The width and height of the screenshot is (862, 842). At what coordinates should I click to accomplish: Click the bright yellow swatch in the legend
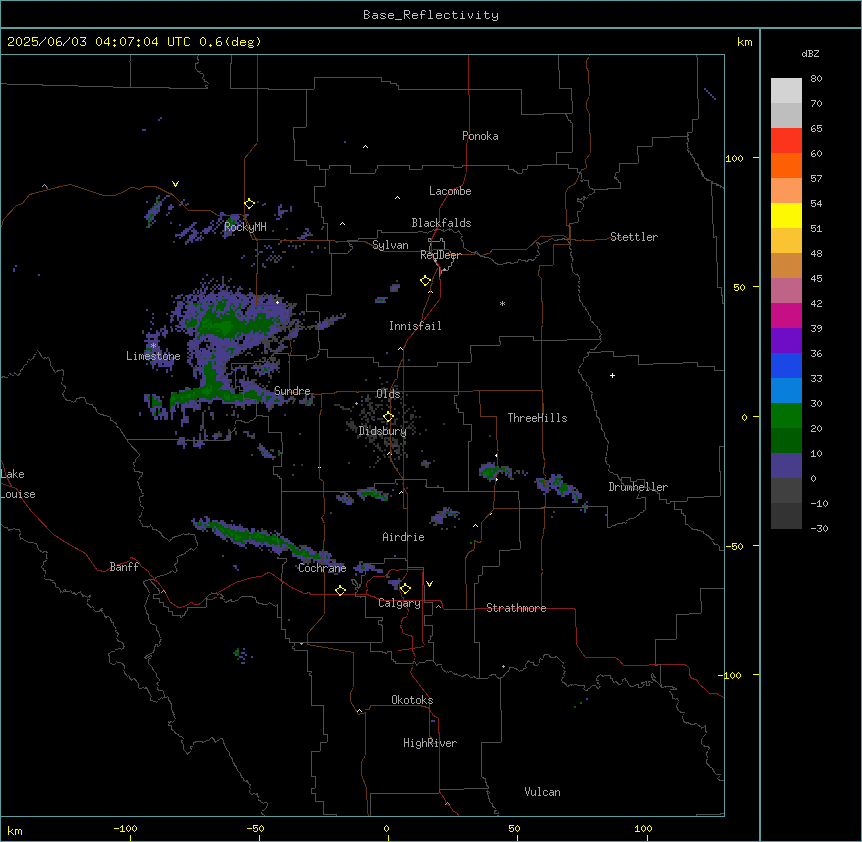[786, 216]
